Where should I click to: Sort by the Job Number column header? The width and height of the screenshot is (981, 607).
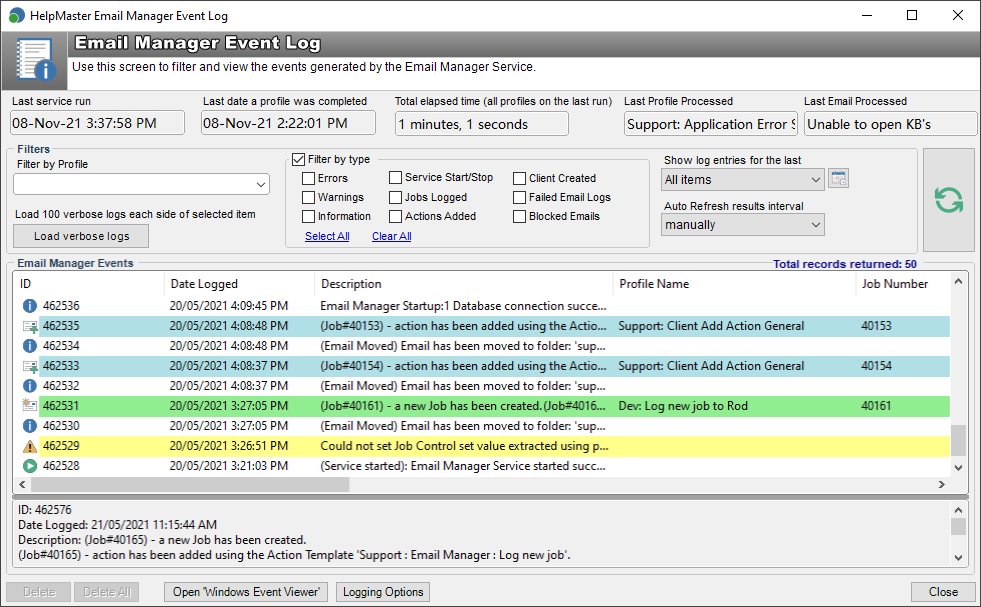coord(903,284)
